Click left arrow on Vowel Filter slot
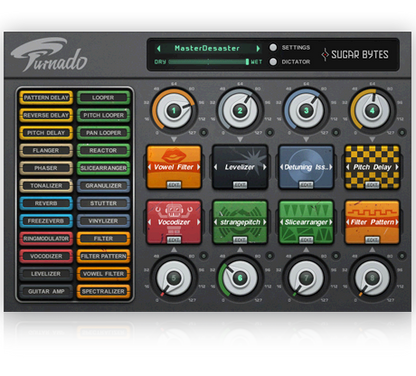This screenshot has width=416, height=376. coord(150,167)
